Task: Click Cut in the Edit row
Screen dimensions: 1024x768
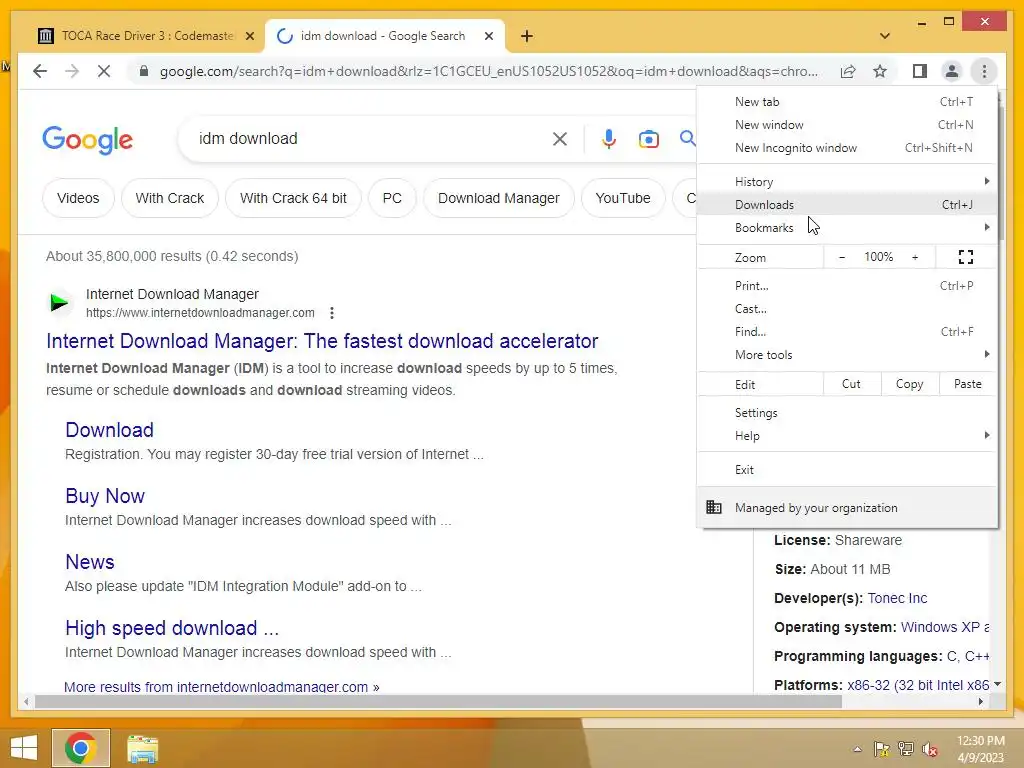Action: point(852,384)
